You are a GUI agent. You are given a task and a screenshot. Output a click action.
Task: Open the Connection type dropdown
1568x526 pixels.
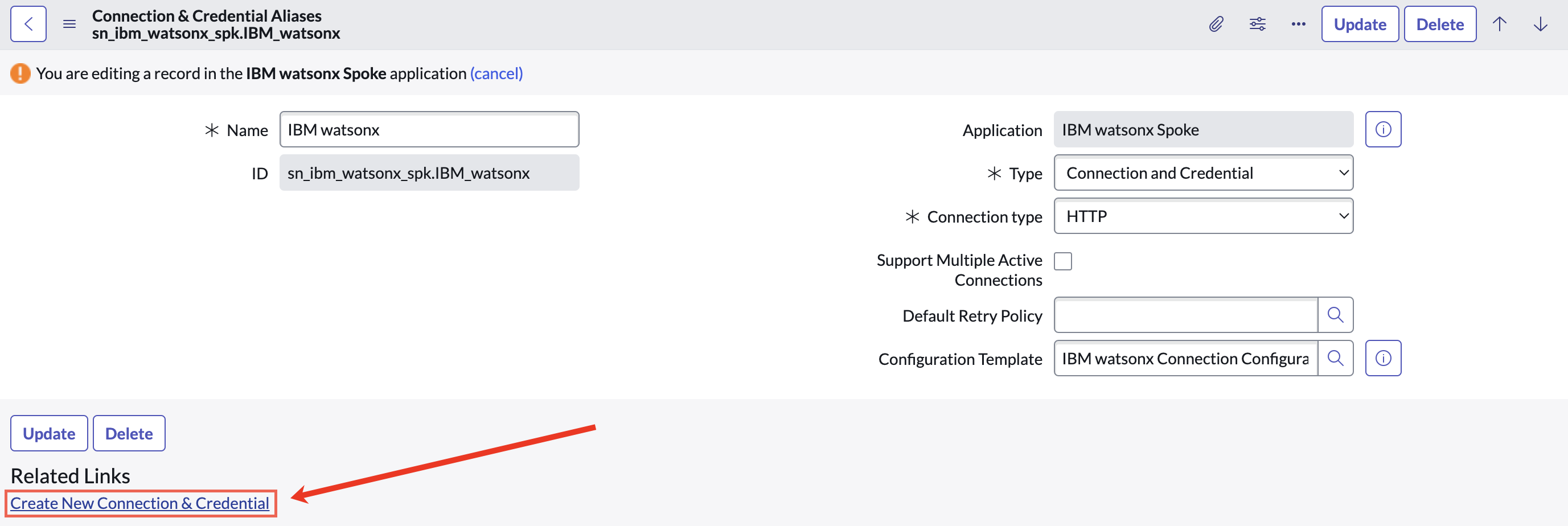pyautogui.click(x=1204, y=216)
